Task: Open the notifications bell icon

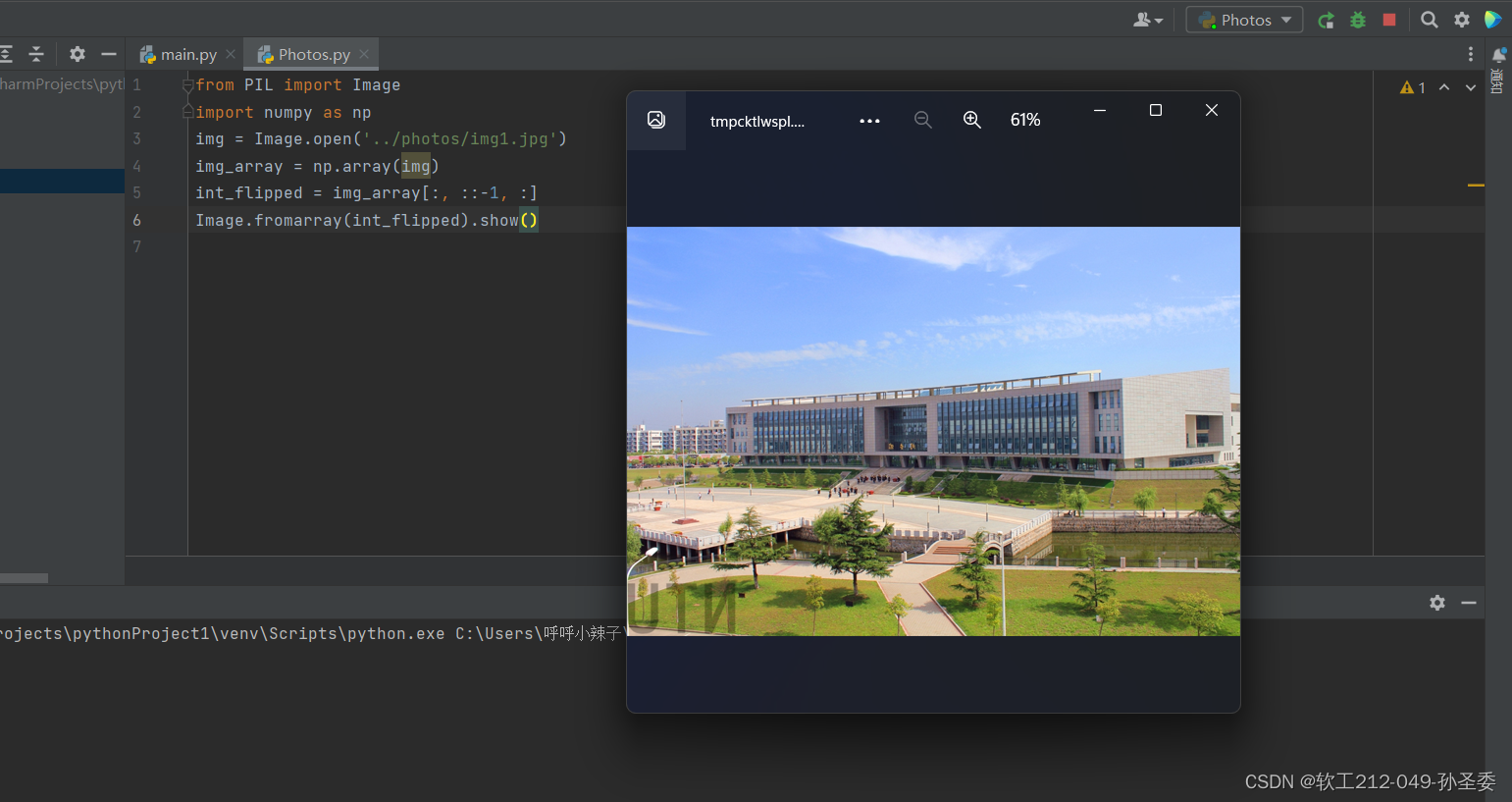Action: point(1499,54)
